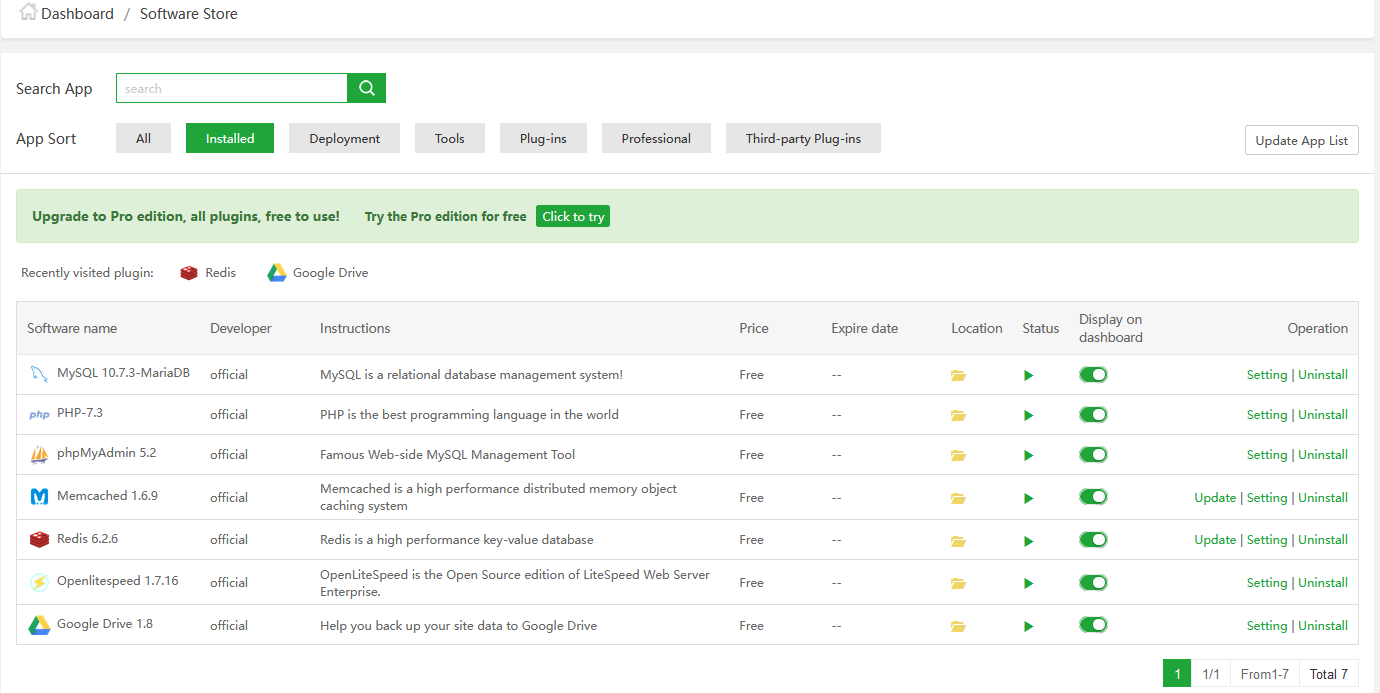Open recently visited Redis plugin icon
The width and height of the screenshot is (1380, 693).
click(x=189, y=273)
